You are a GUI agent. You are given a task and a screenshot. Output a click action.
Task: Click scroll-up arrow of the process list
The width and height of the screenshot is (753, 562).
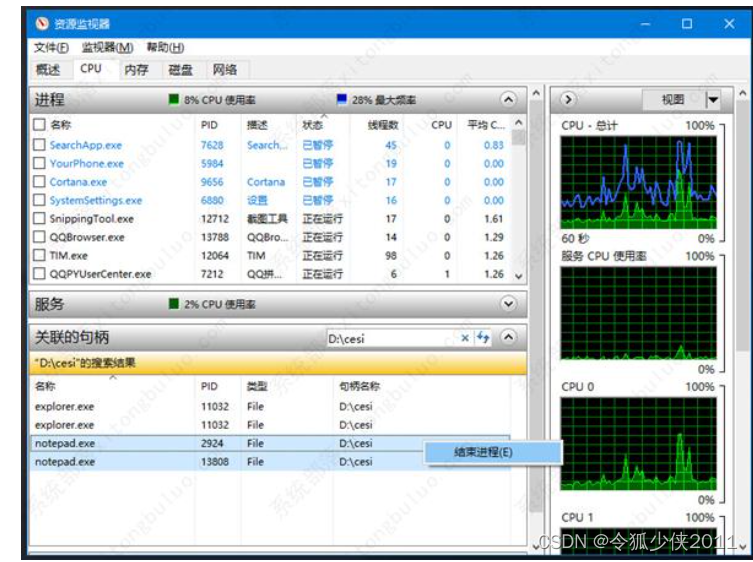tap(518, 122)
